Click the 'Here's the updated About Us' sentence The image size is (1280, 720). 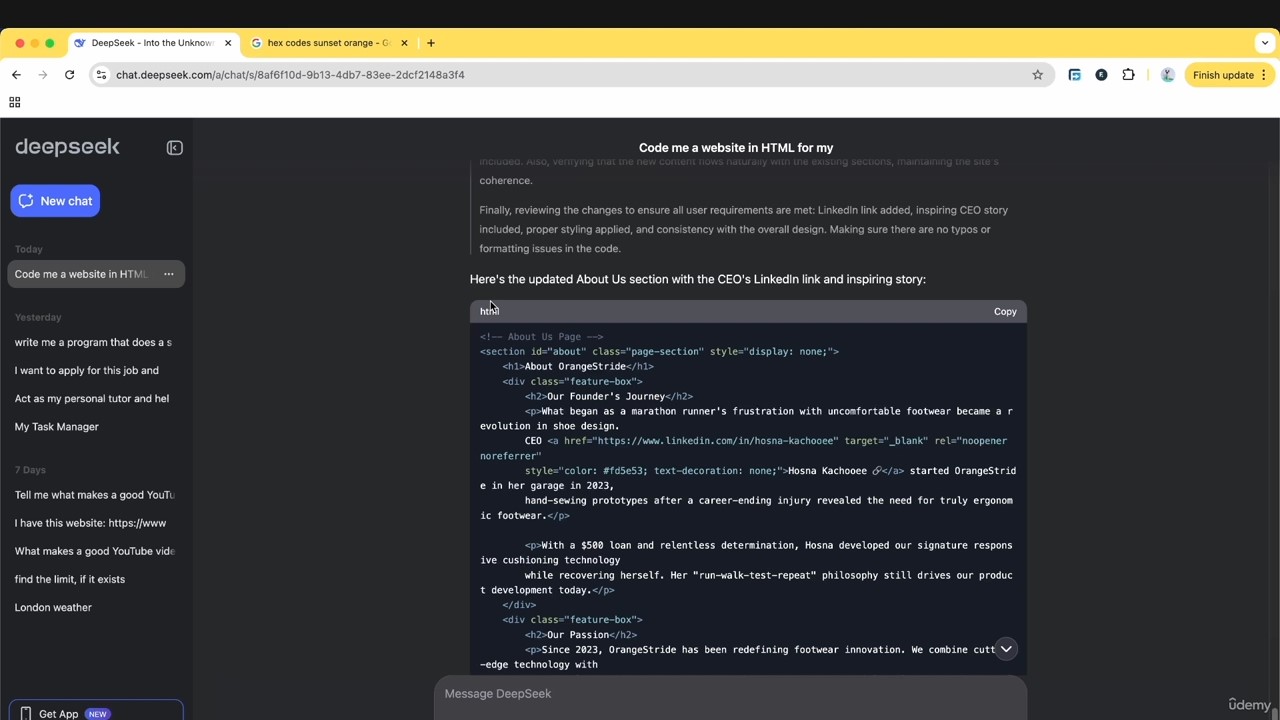(x=698, y=279)
